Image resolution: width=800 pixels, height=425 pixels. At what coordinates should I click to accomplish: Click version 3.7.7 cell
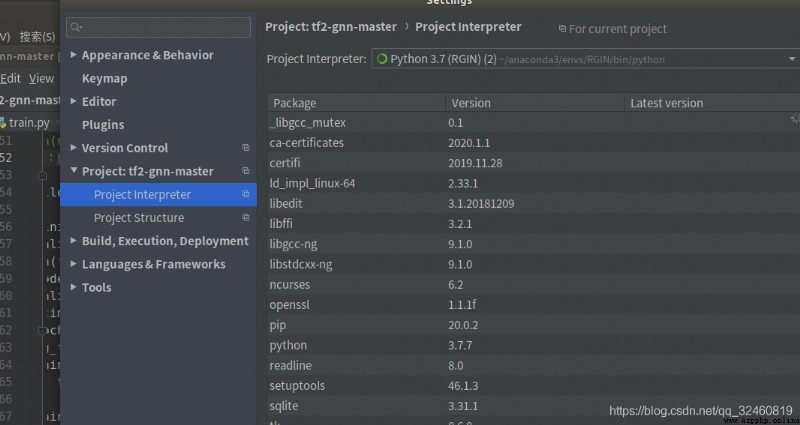coord(460,345)
